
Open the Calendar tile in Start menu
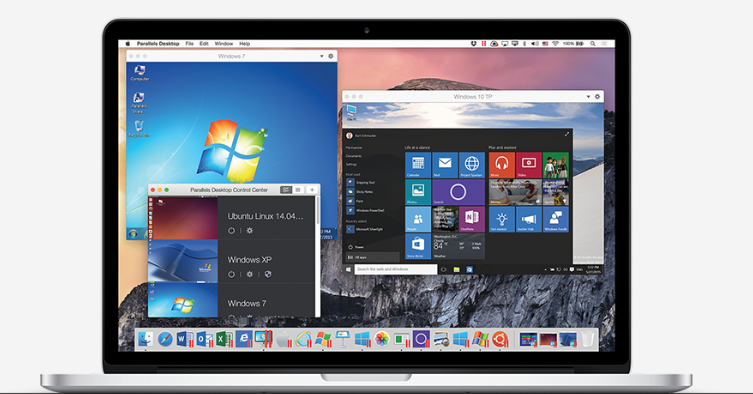tap(418, 165)
